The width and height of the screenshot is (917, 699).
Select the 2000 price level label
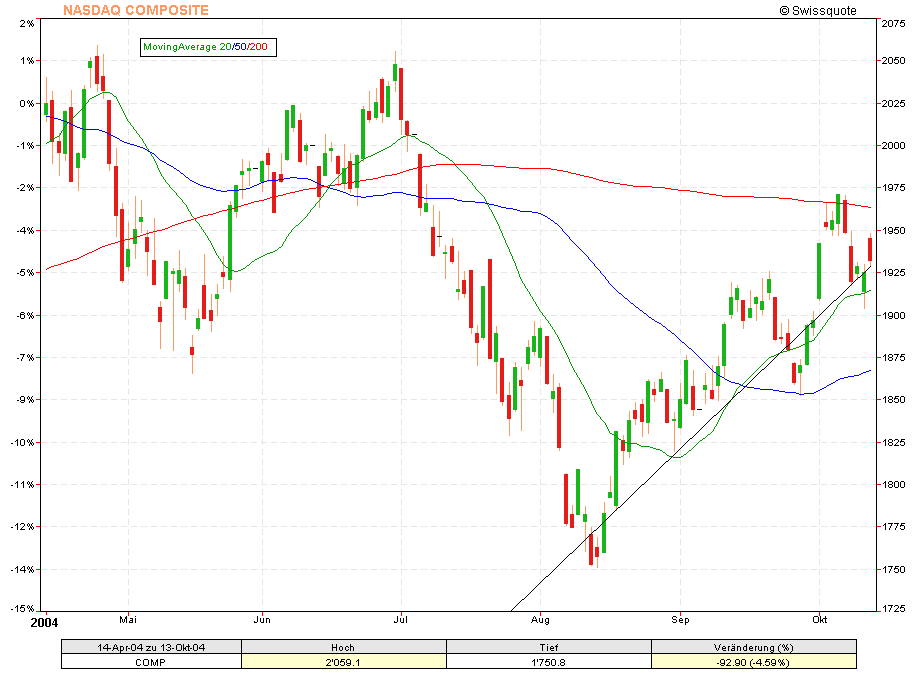[893, 146]
